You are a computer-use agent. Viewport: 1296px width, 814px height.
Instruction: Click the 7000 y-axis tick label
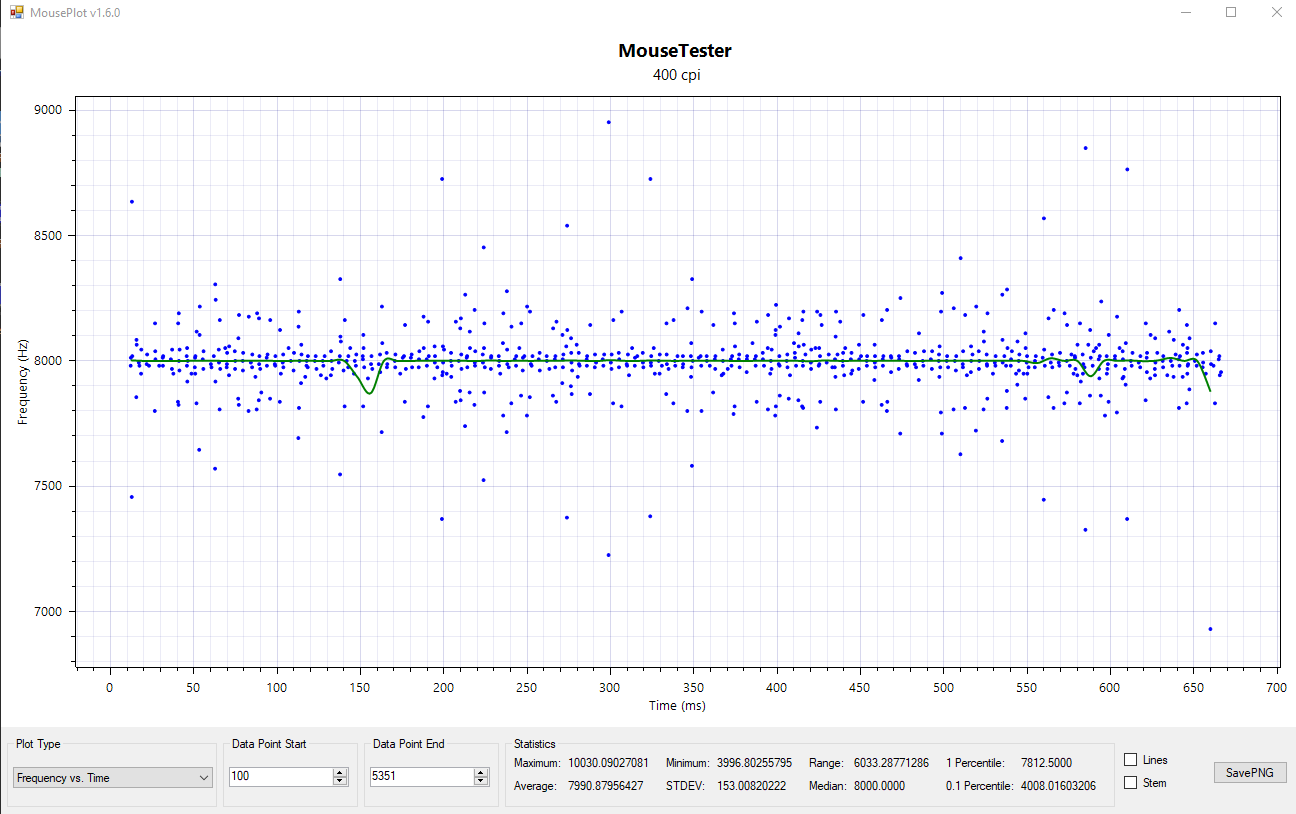48,612
